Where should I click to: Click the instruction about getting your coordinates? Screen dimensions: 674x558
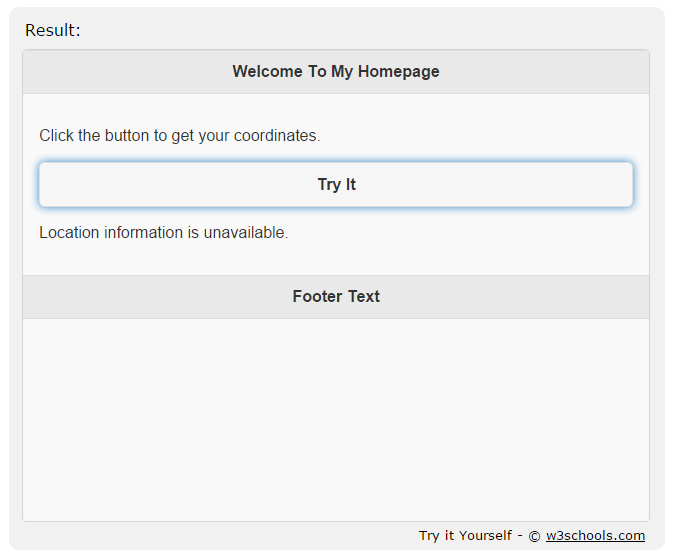[x=180, y=136]
